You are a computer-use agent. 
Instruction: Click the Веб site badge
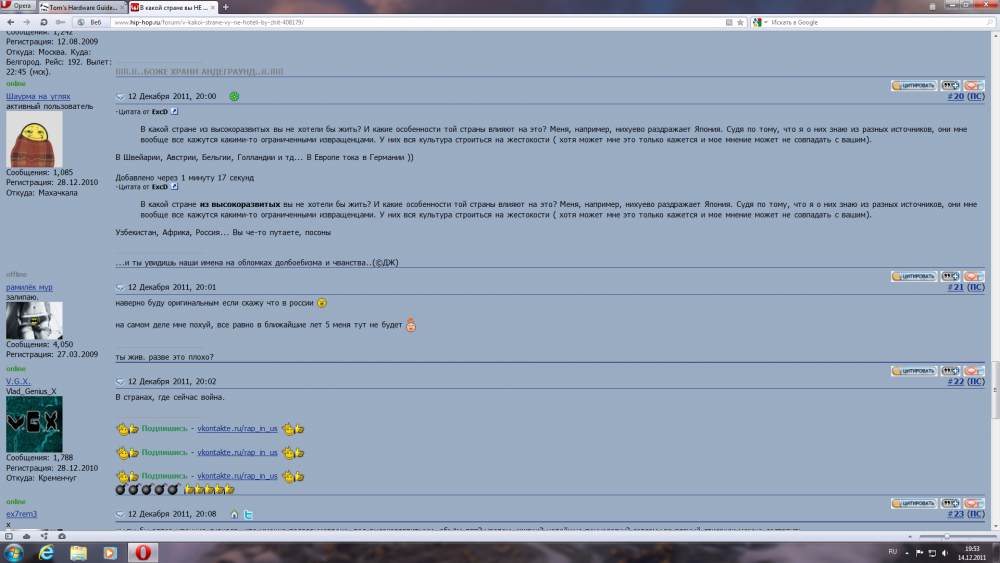pyautogui.click(x=90, y=22)
